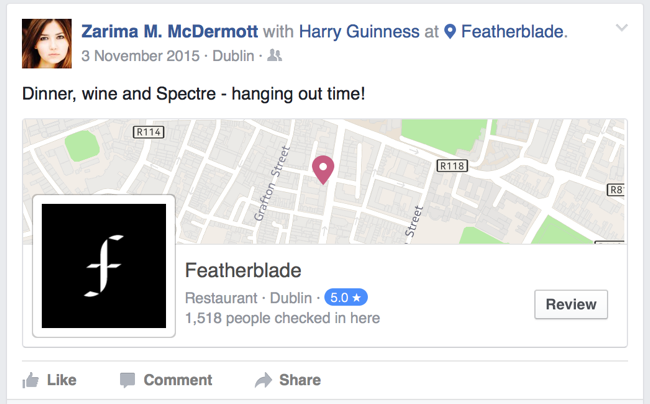This screenshot has width=650, height=404.
Task: Click the Comment speech bubble icon
Action: point(127,380)
